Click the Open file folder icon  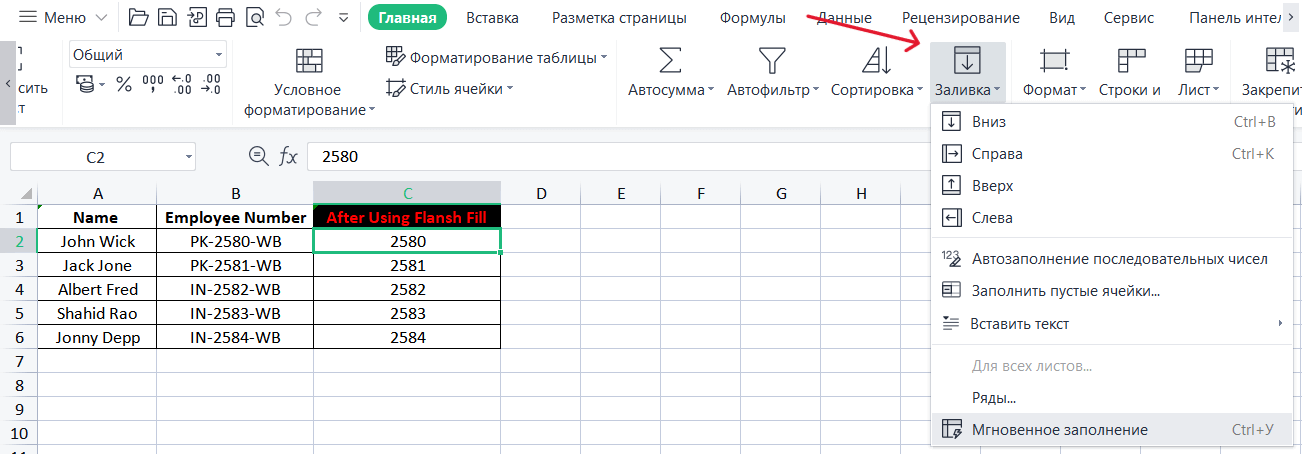[x=139, y=18]
